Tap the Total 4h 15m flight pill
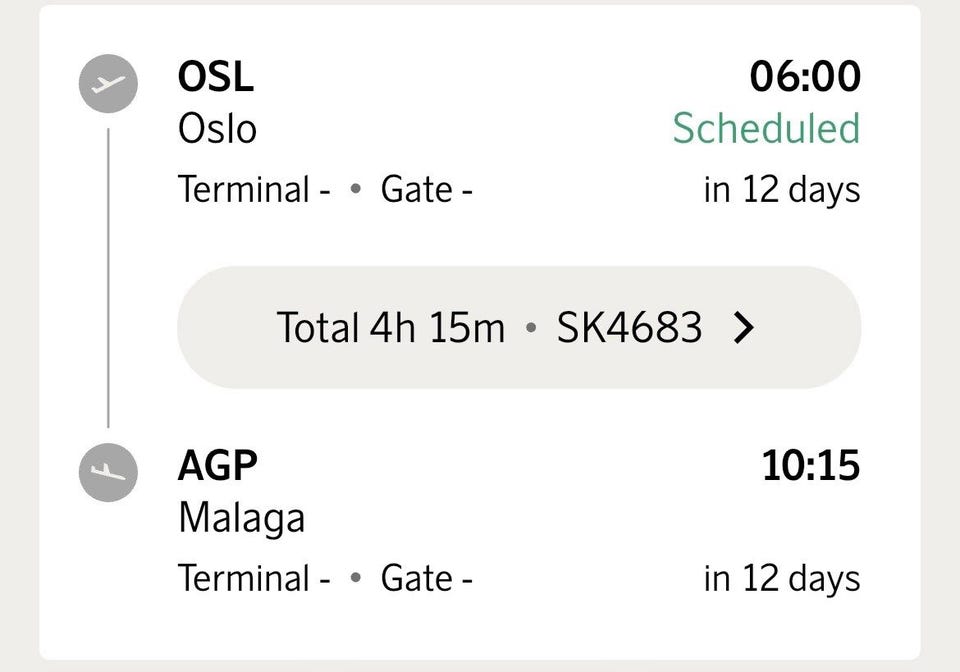This screenshot has width=960, height=672. [519, 327]
